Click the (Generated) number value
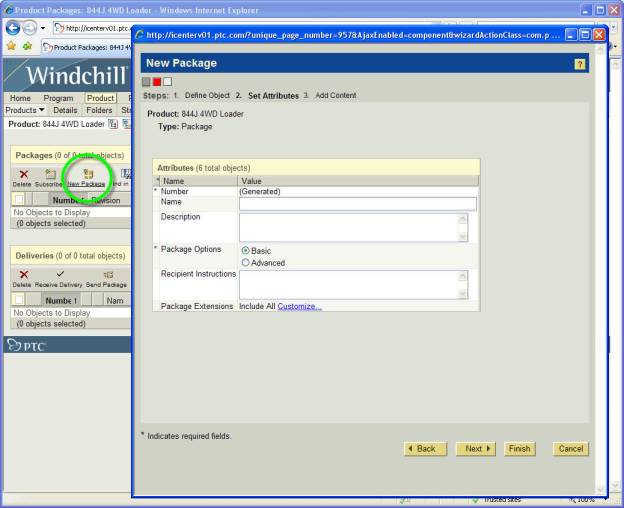 point(259,191)
